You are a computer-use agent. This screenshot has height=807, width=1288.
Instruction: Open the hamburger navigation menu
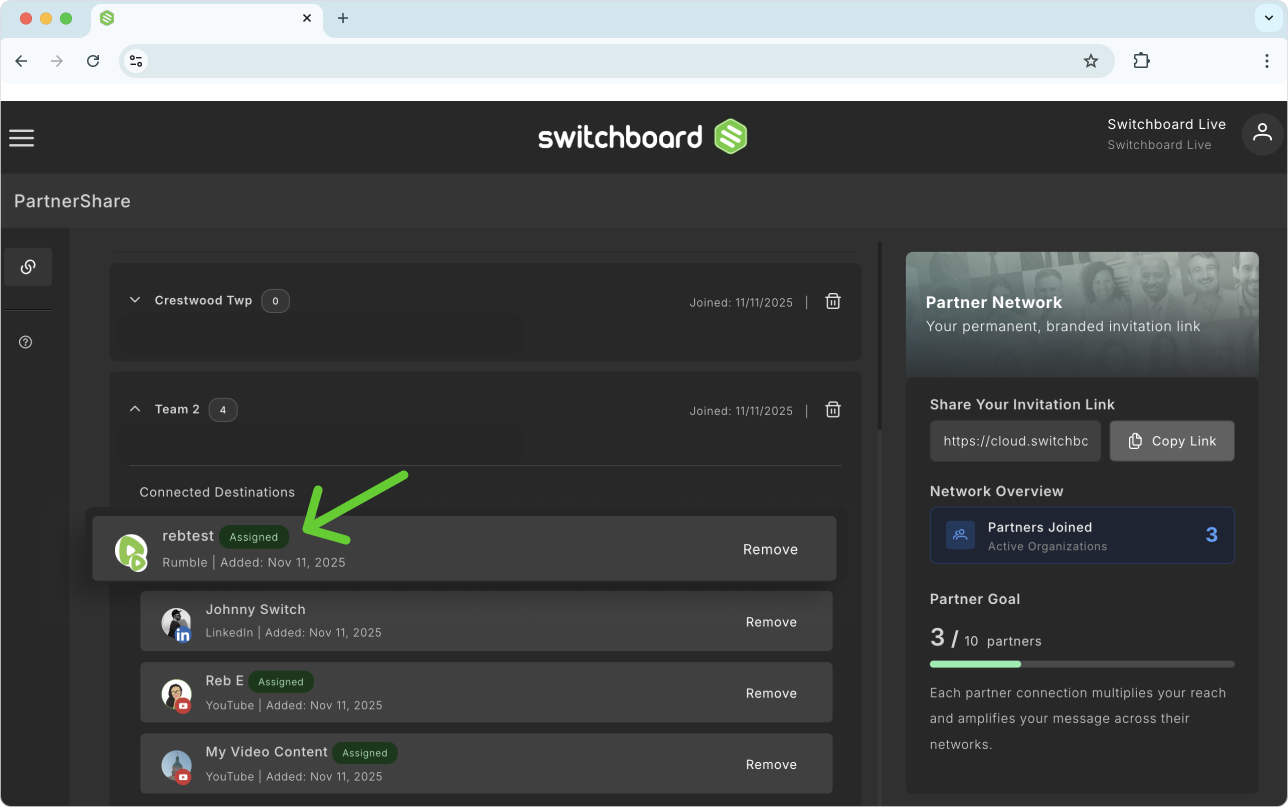[22, 138]
